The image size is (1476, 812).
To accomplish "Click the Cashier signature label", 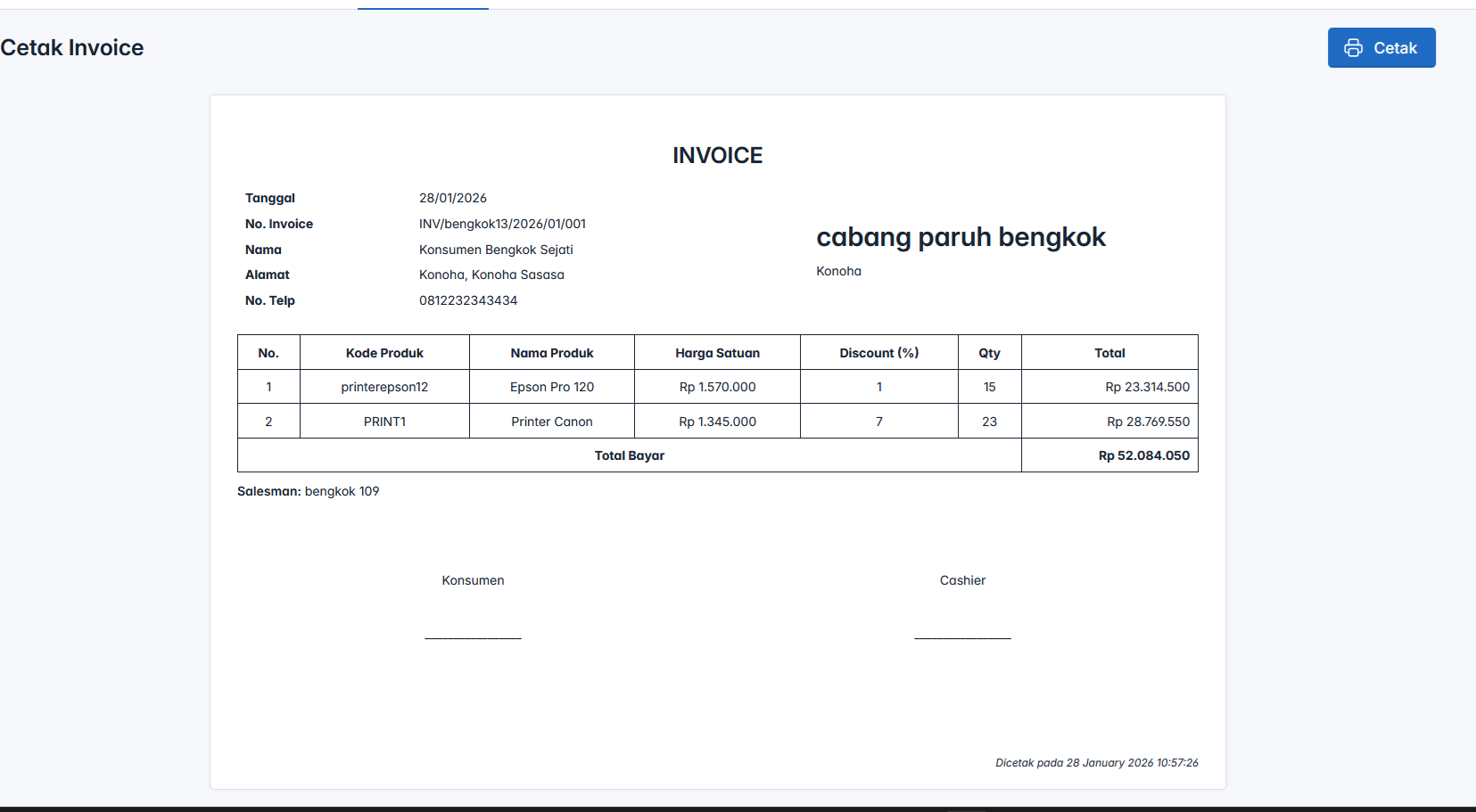I will 963,580.
